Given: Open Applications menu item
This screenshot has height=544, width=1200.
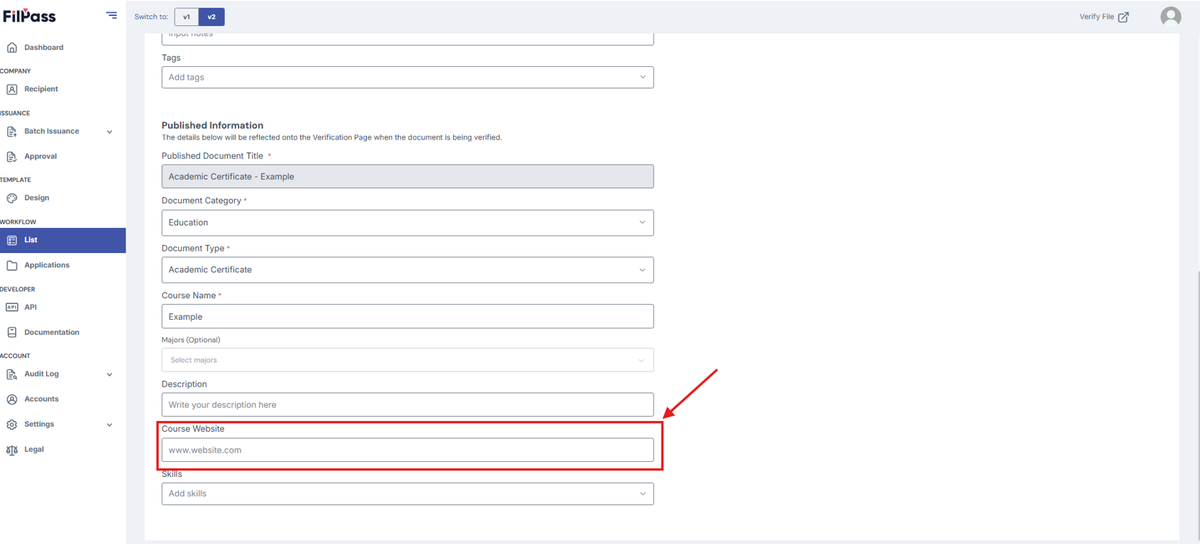Looking at the screenshot, I should (x=47, y=265).
